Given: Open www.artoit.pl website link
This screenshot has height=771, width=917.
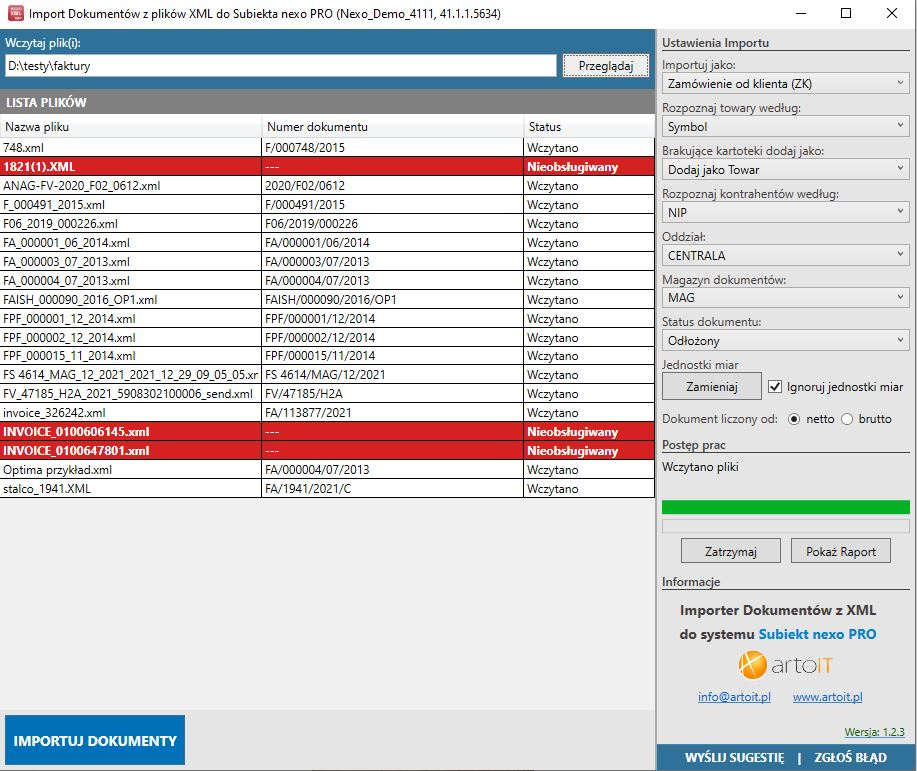Looking at the screenshot, I should (828, 697).
